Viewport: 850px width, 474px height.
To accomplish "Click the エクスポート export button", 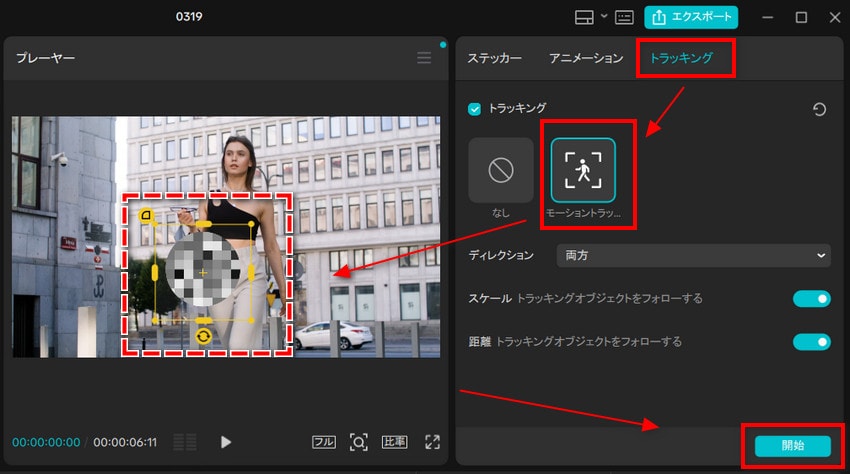I will pyautogui.click(x=691, y=17).
